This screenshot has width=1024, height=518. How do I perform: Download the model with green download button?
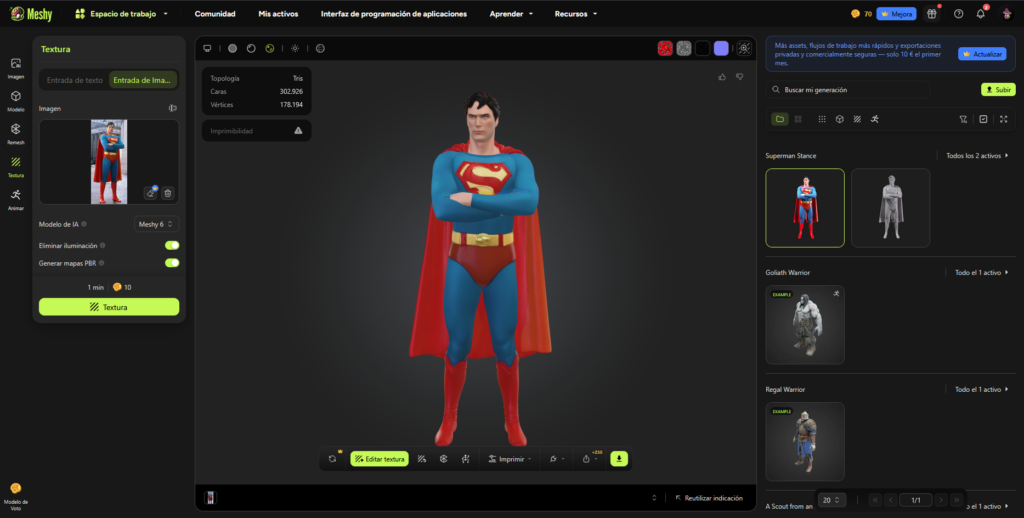619,459
